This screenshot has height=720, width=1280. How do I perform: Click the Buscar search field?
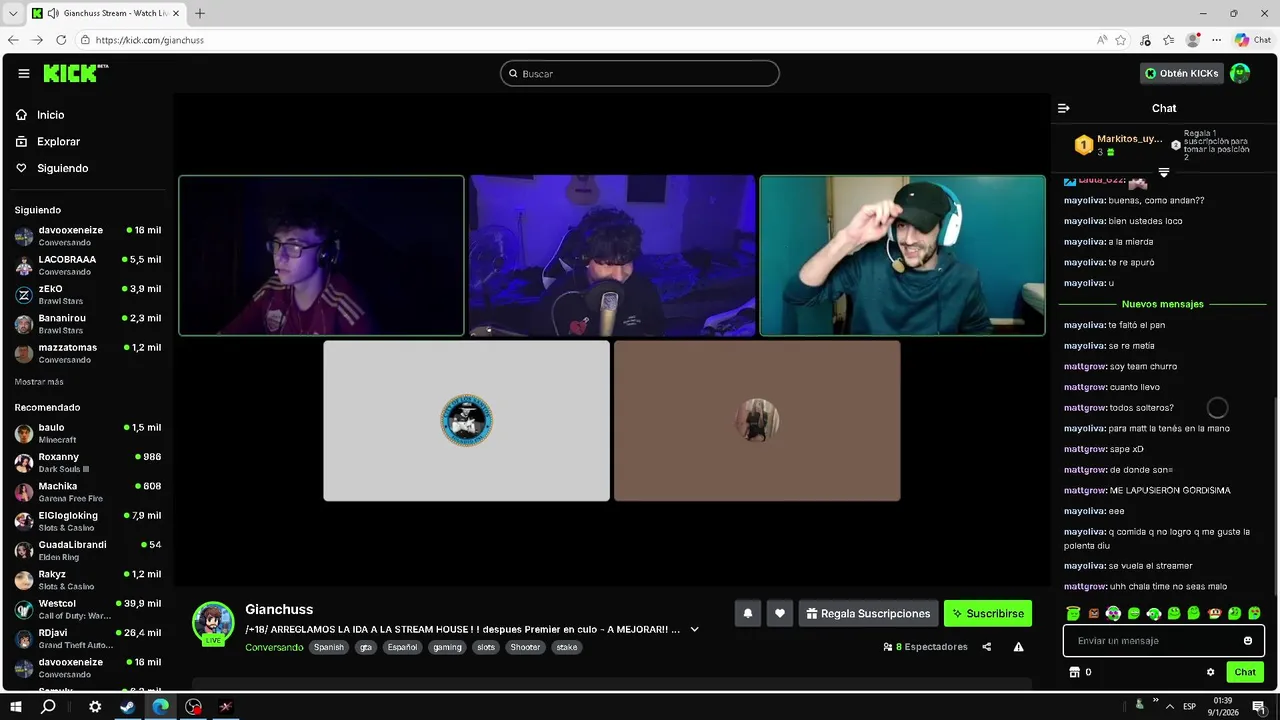(x=640, y=73)
